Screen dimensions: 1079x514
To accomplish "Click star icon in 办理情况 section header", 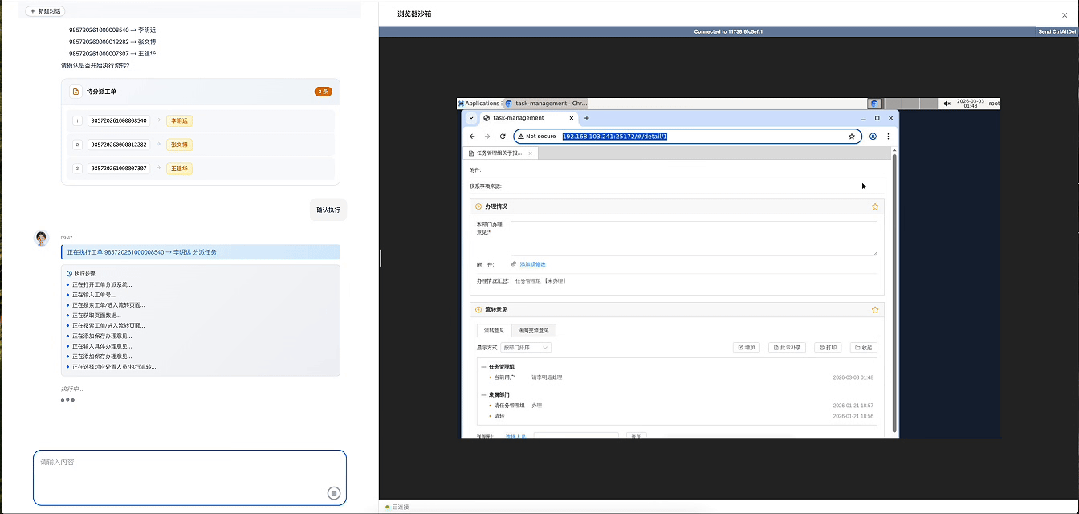I will tap(875, 206).
